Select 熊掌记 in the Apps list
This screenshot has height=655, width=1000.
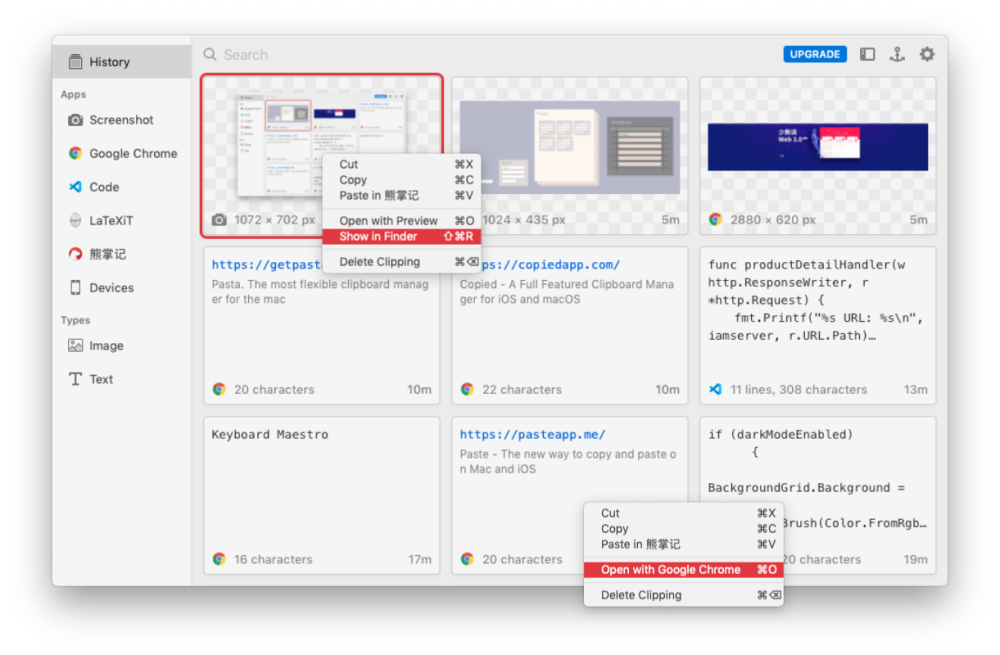pyautogui.click(x=122, y=254)
